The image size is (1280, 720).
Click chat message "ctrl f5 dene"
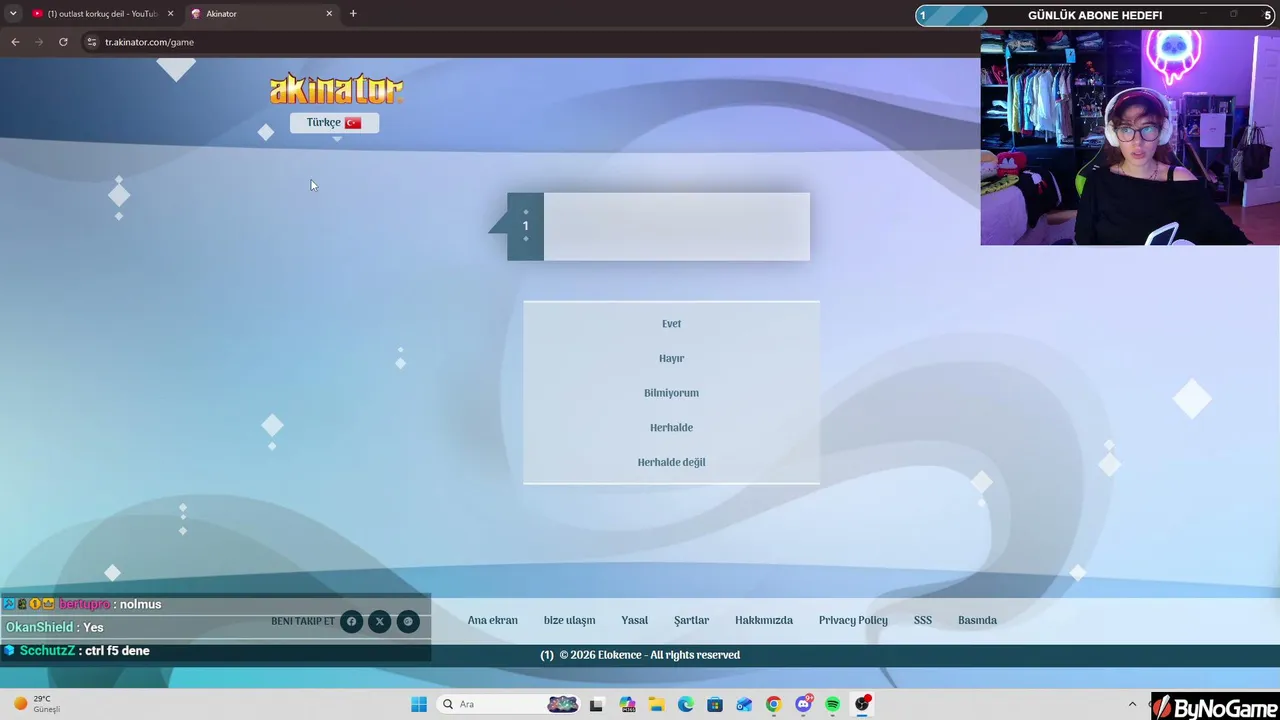(x=118, y=651)
